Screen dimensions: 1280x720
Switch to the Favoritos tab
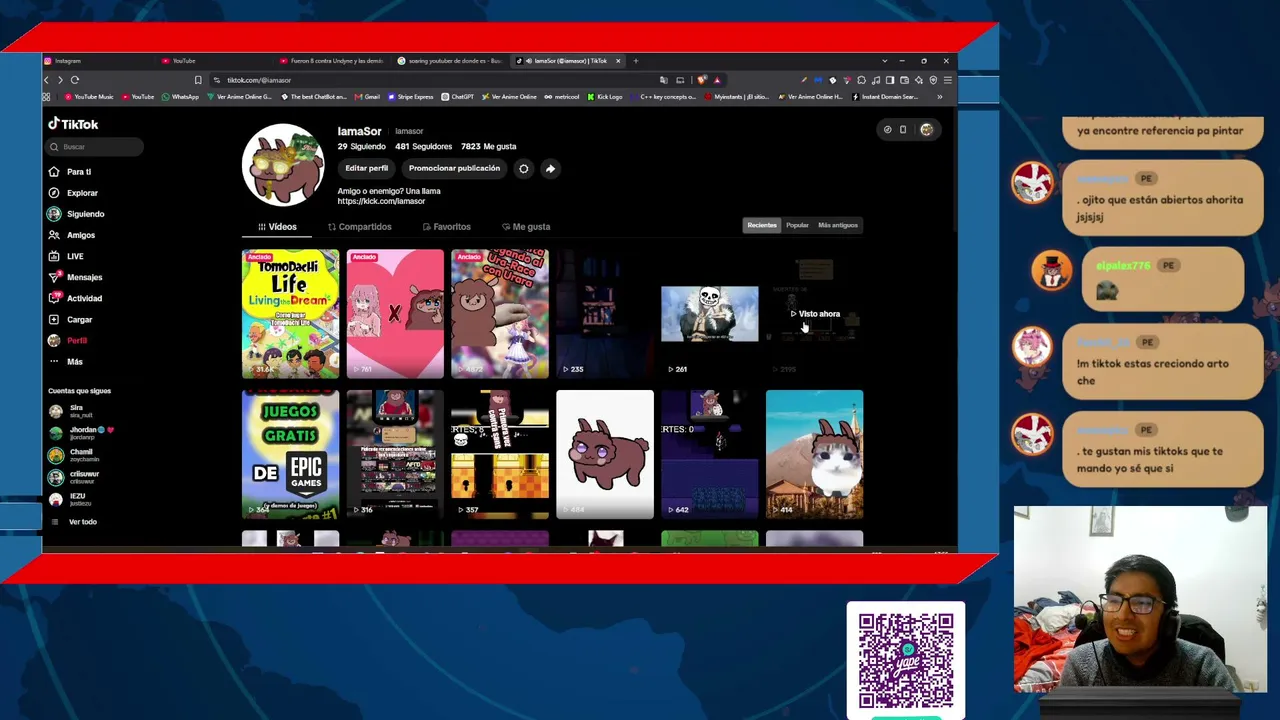coord(446,227)
